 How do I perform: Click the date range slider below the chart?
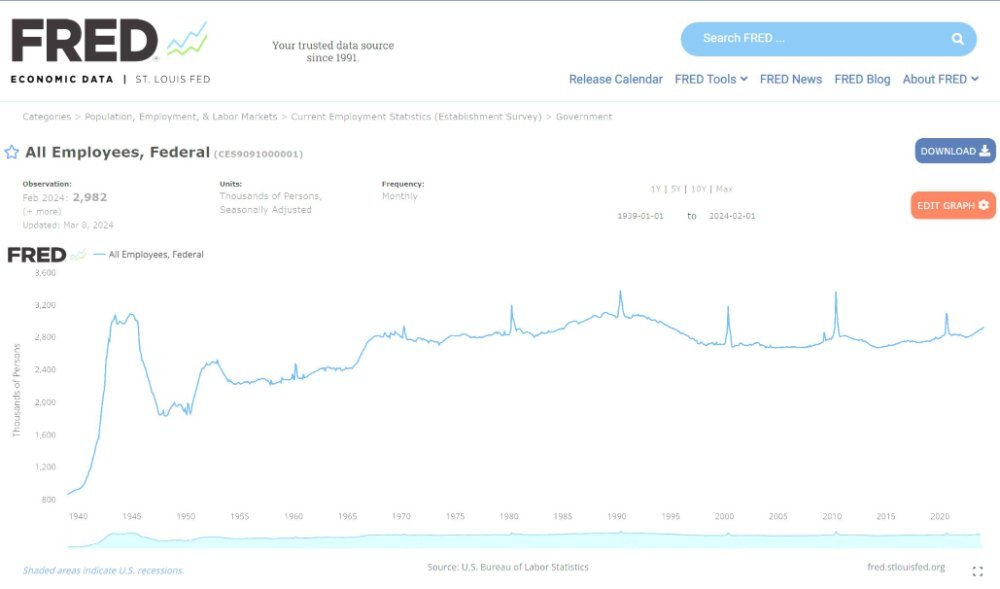(x=524, y=539)
